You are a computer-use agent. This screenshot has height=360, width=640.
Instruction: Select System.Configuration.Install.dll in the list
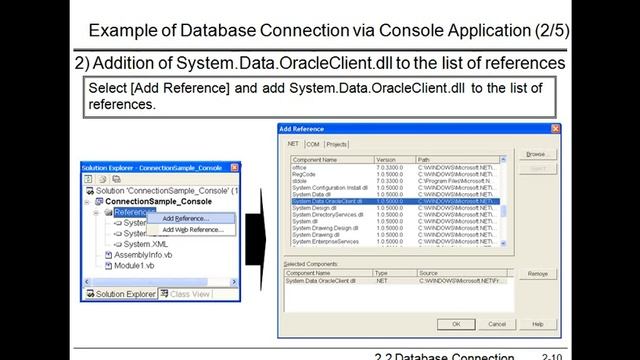coord(396,188)
